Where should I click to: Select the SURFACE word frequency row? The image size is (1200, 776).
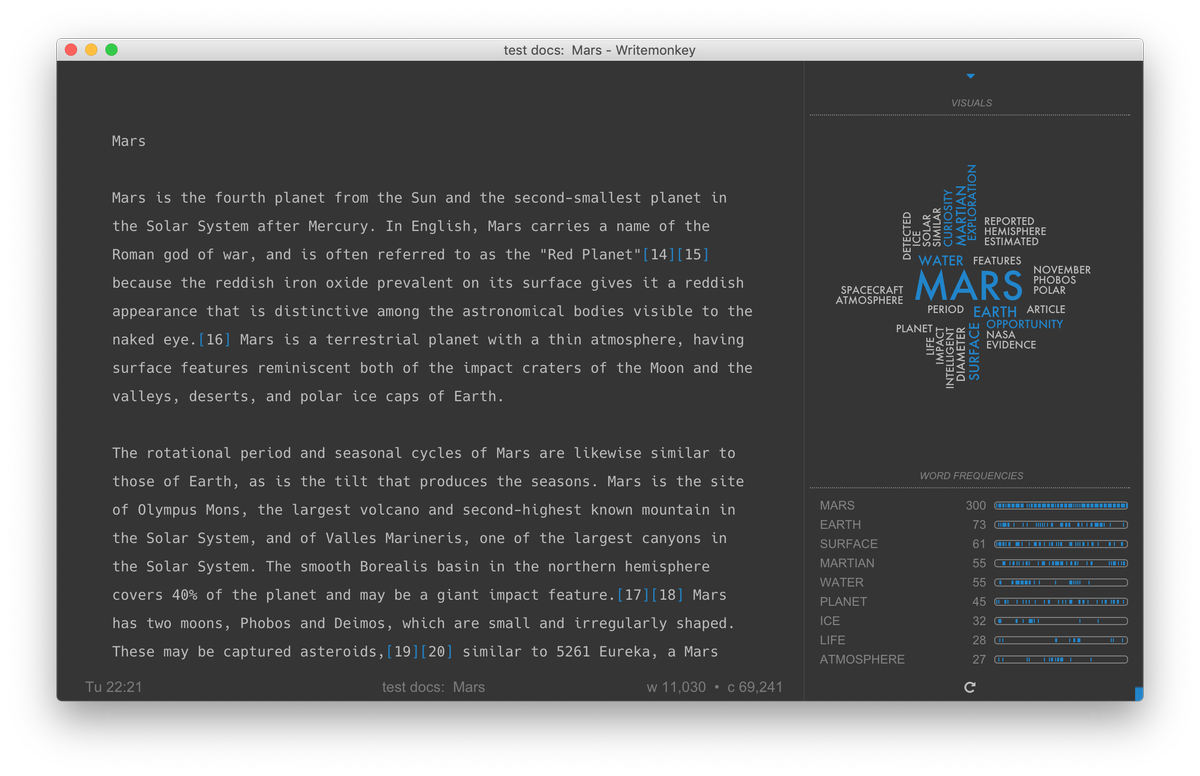[x=973, y=544]
